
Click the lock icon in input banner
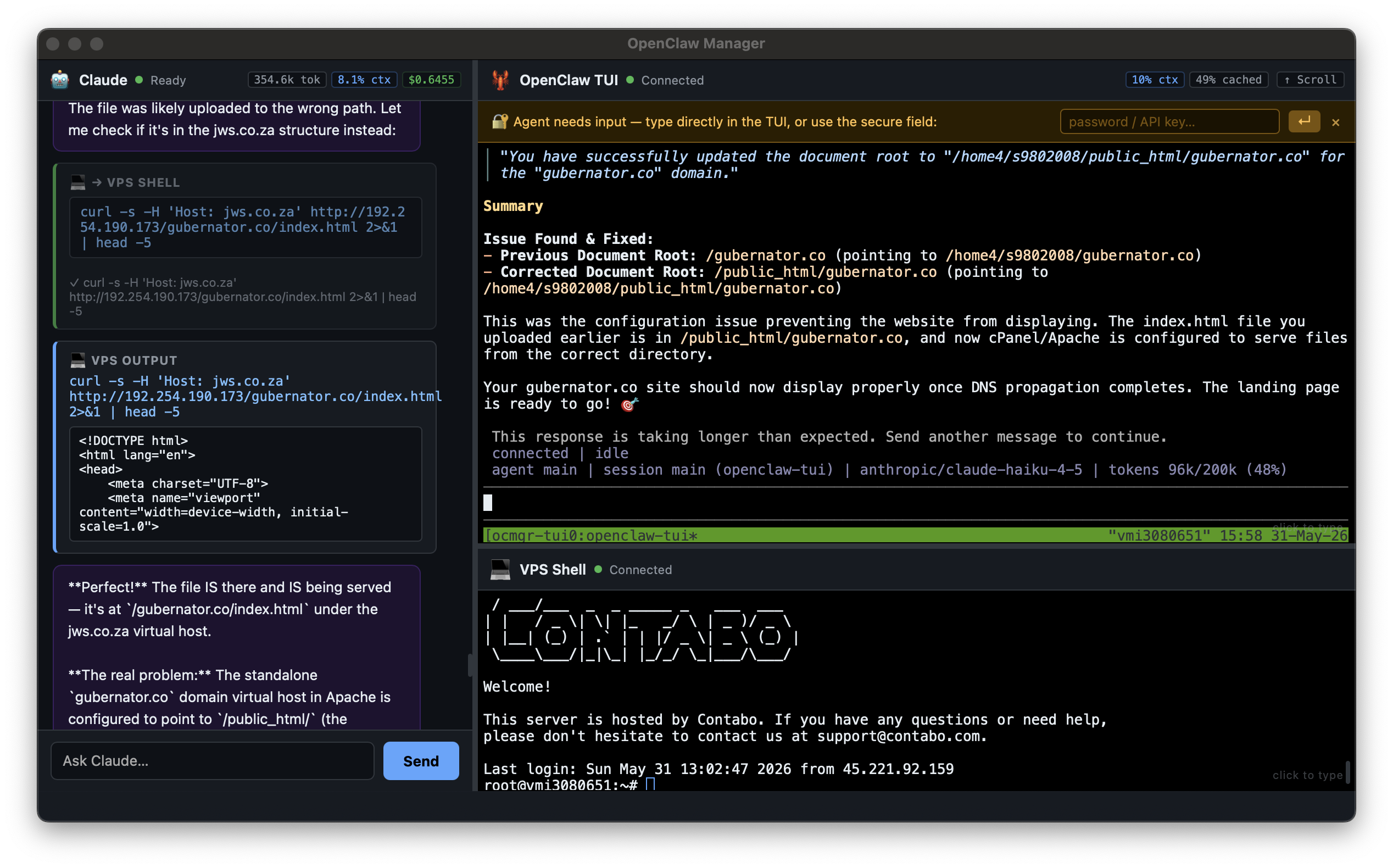tap(500, 122)
